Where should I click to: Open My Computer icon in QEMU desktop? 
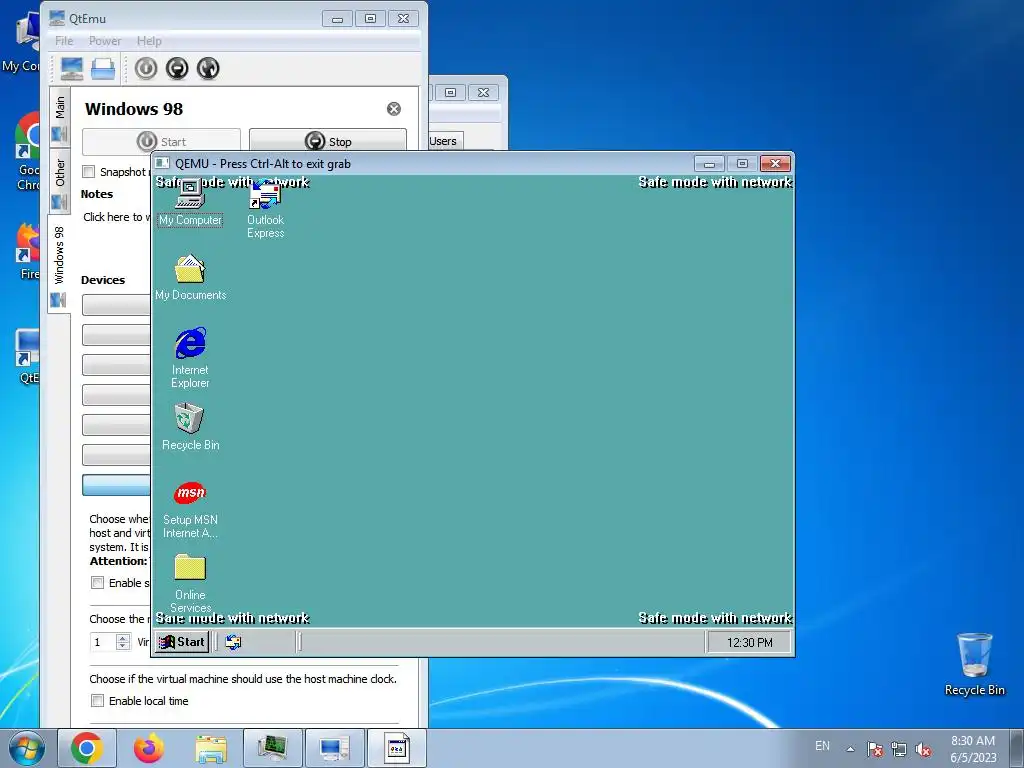pos(190,204)
